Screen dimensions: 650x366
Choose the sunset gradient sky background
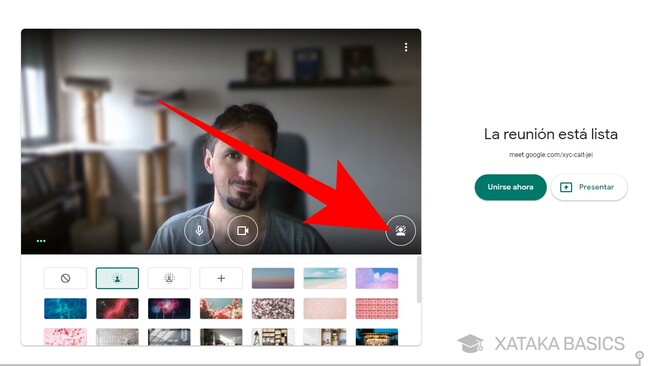pyautogui.click(x=273, y=278)
